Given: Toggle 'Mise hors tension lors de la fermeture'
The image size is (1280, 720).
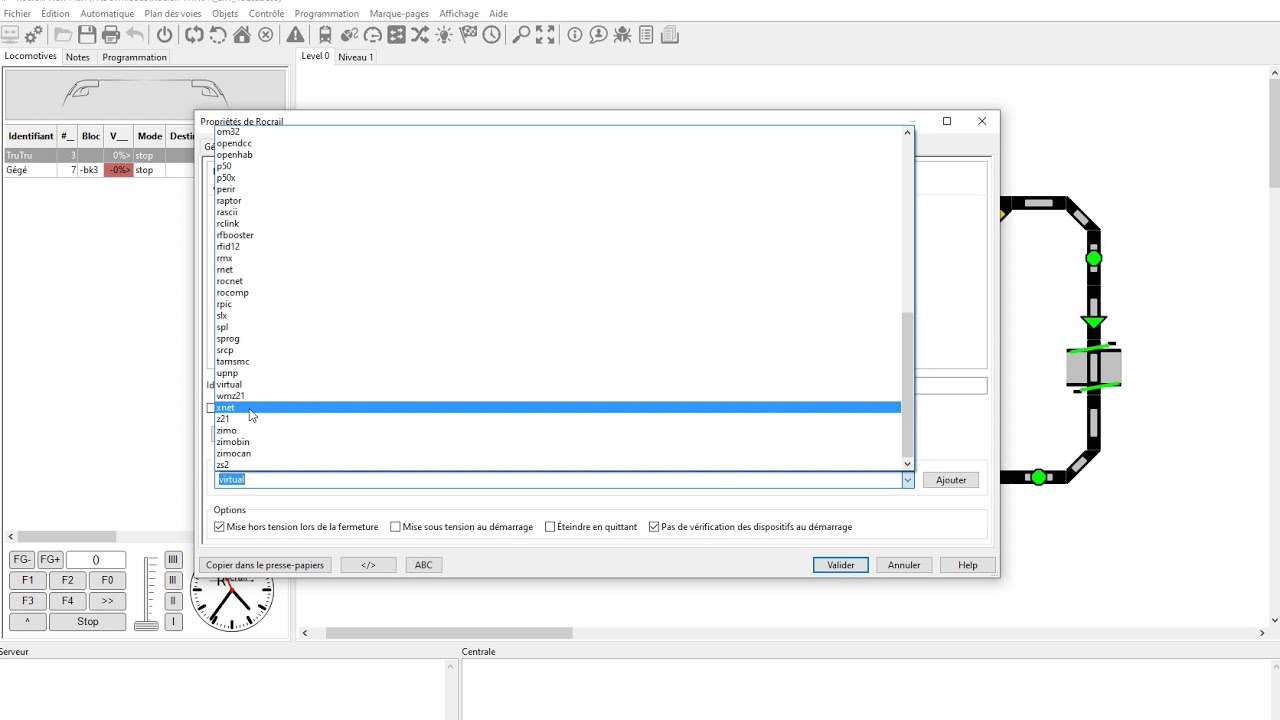Looking at the screenshot, I should tap(296, 527).
